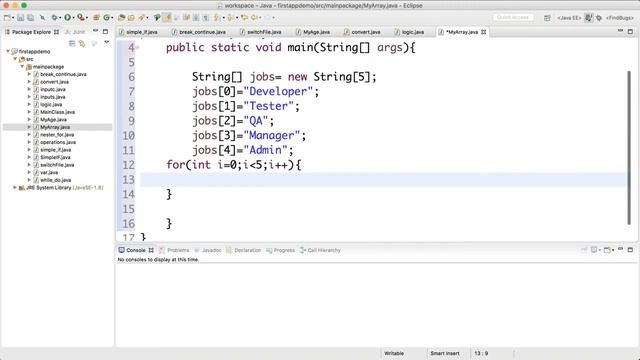Click the Save icon in the toolbar
Image resolution: width=640 pixels, height=360 pixels.
click(x=20, y=18)
